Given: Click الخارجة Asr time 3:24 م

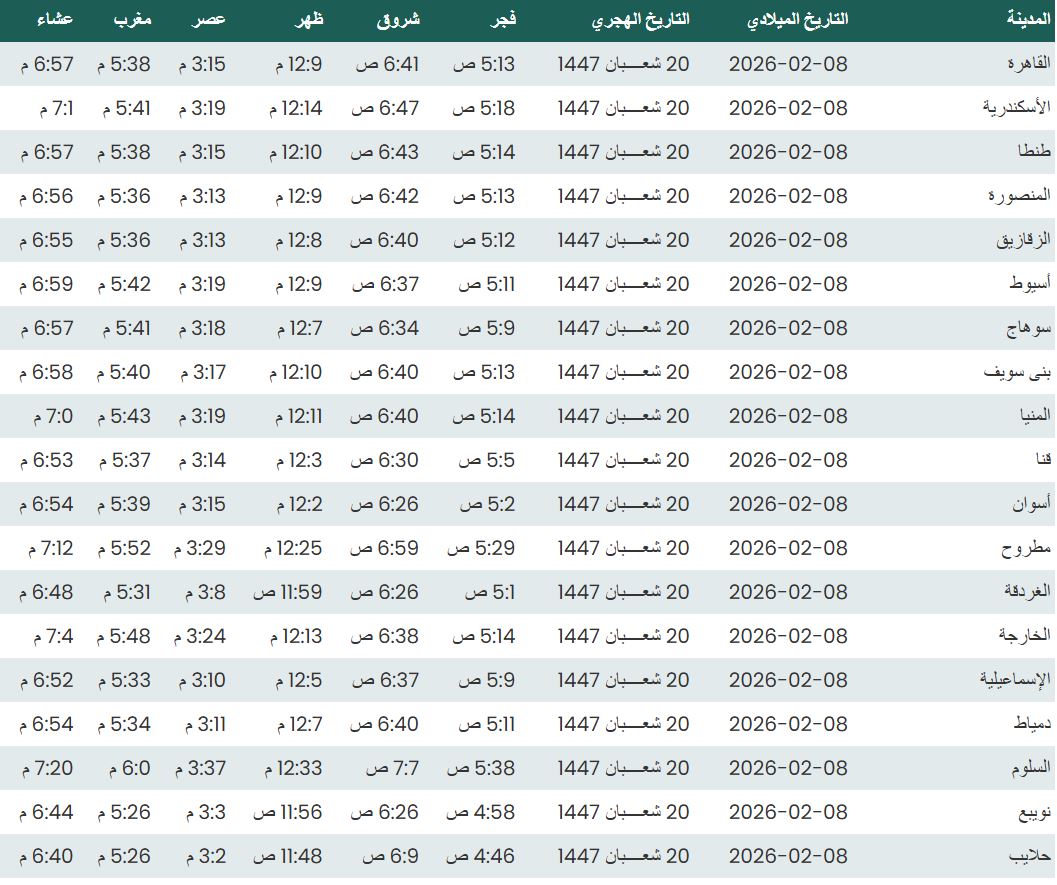Looking at the screenshot, I should [x=200, y=636].
